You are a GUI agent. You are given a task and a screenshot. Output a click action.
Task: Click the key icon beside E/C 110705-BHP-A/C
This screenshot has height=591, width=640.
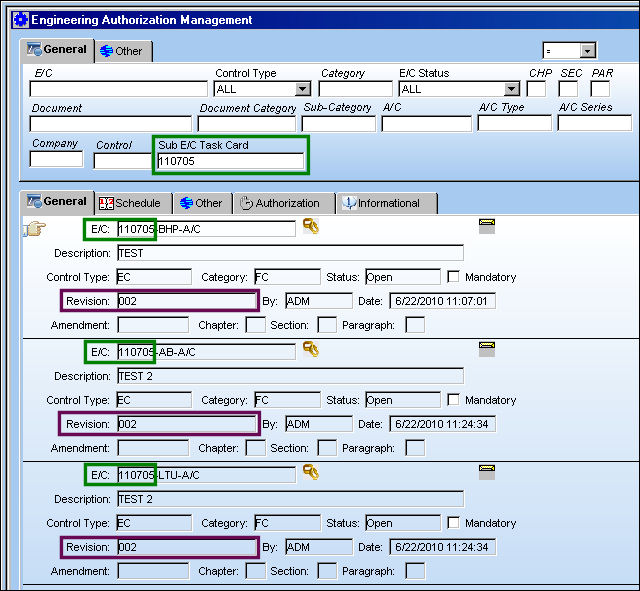click(x=311, y=226)
